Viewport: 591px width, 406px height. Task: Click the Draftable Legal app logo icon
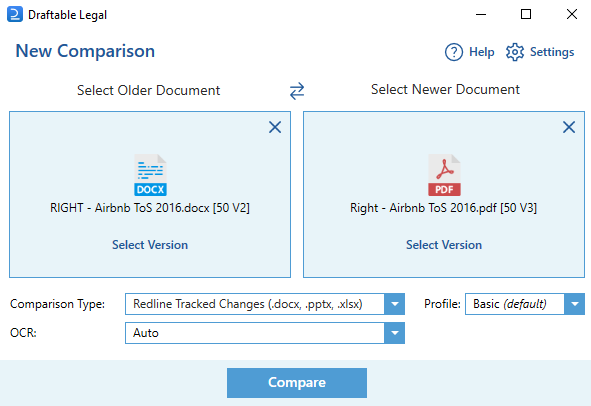coord(15,14)
